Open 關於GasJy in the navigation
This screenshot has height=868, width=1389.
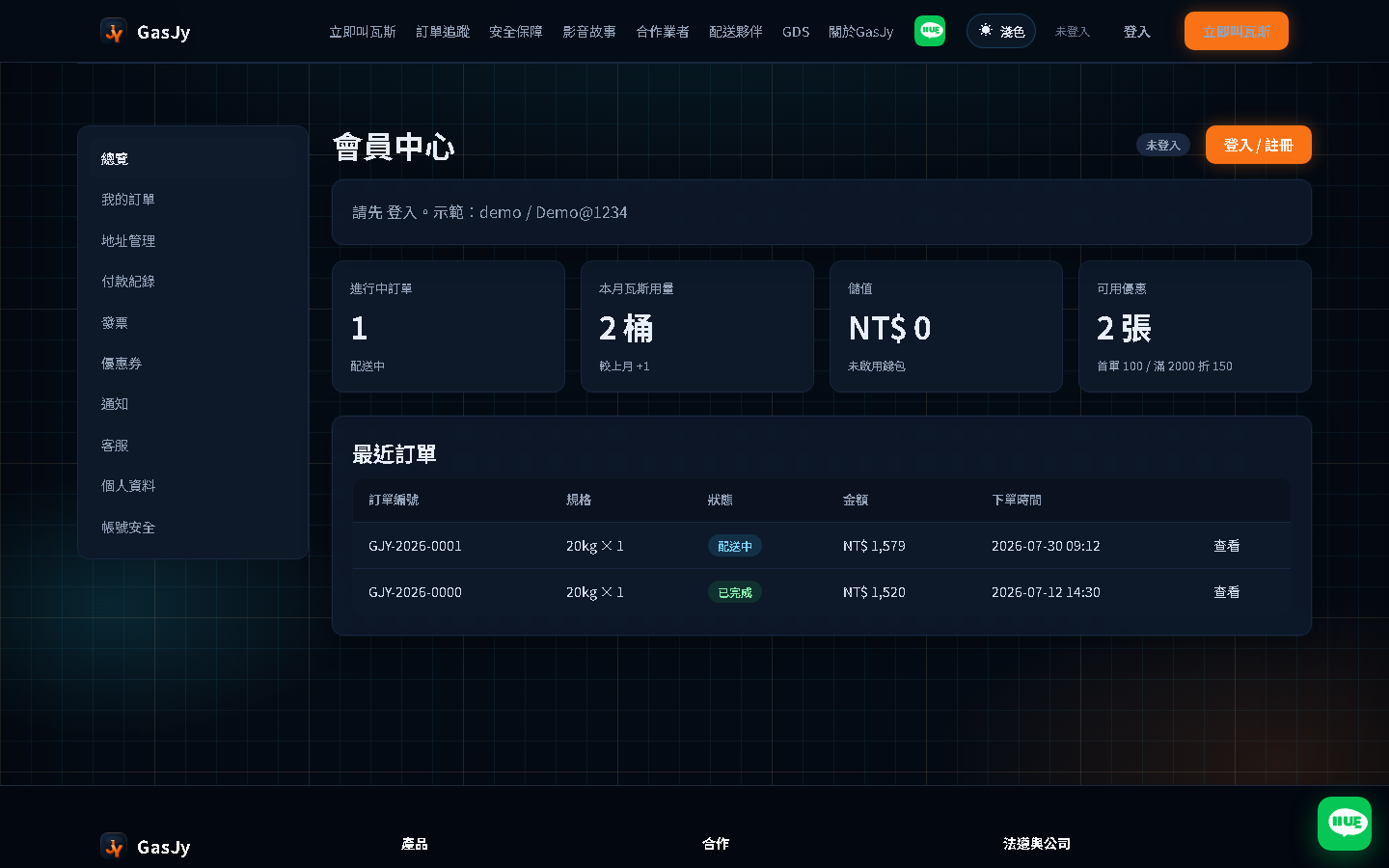[861, 32]
